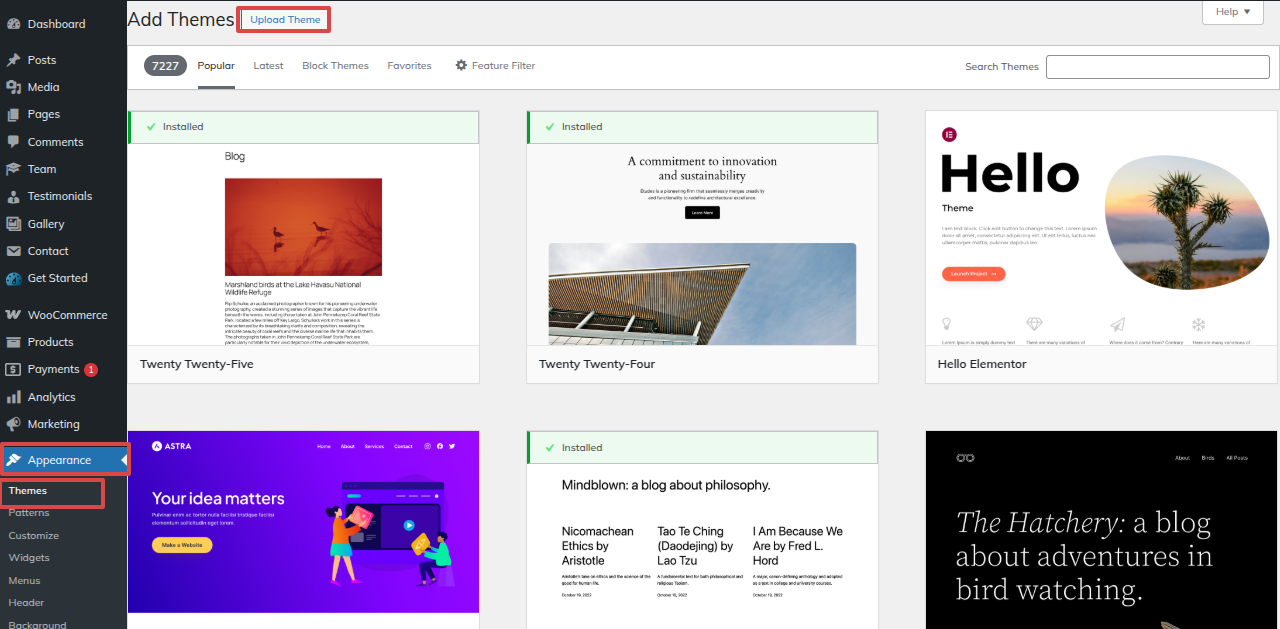Click the Testimonials person icon

tap(13, 196)
